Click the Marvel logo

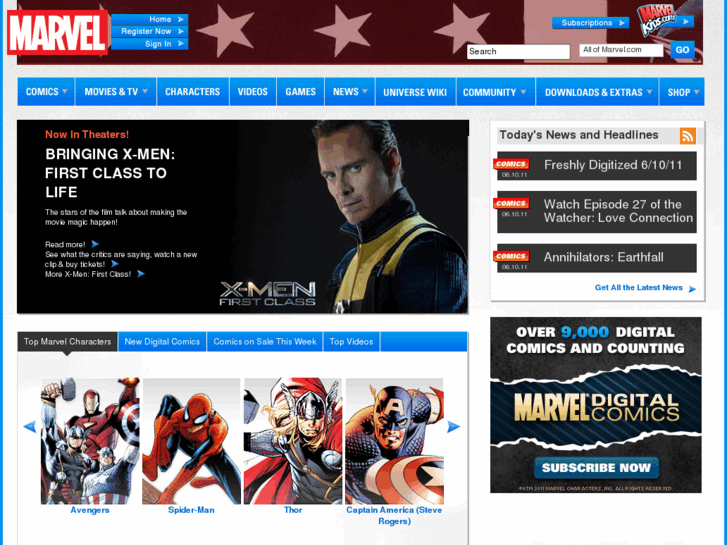[x=57, y=32]
